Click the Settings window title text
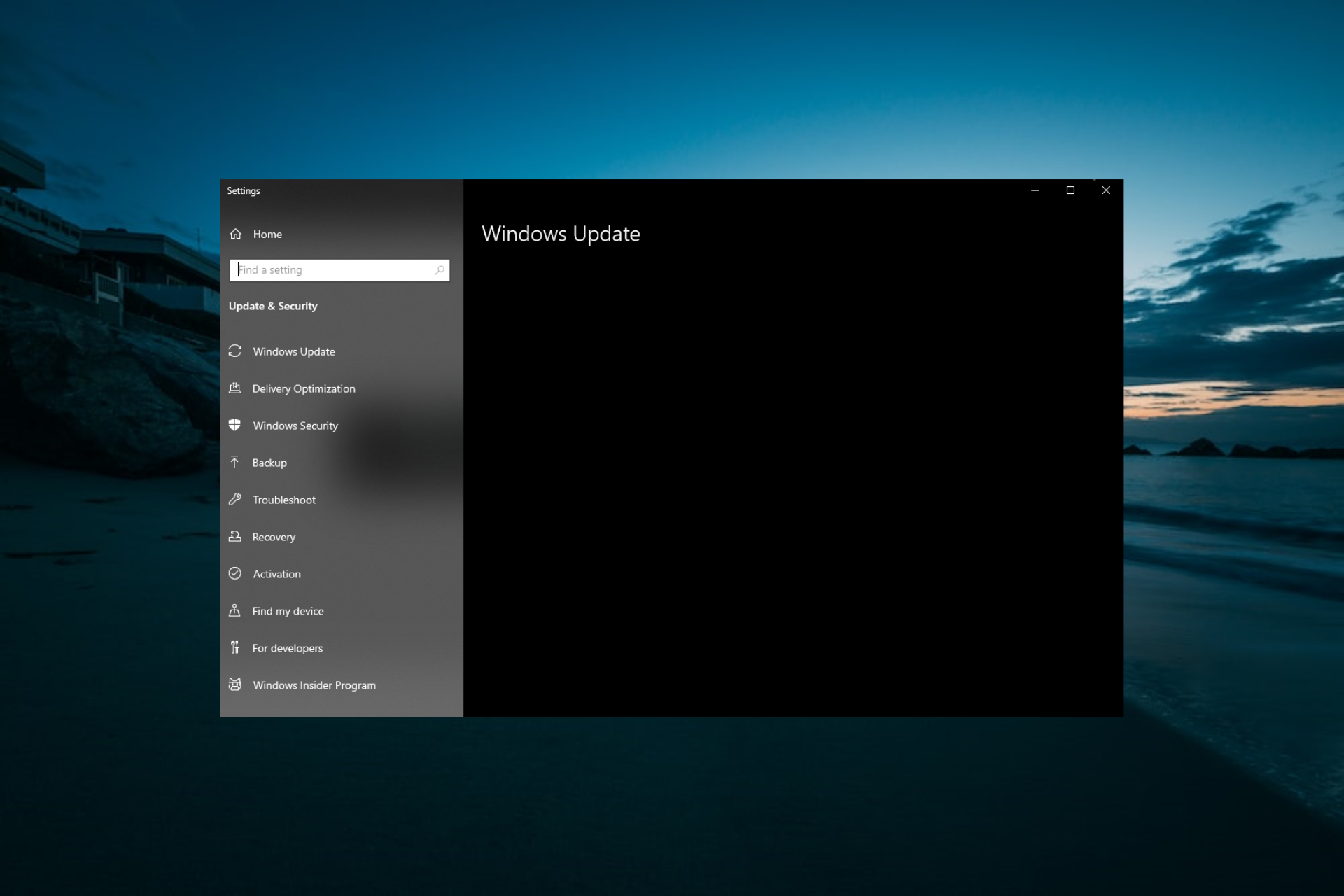Screen dimensions: 1344x896 tap(244, 190)
